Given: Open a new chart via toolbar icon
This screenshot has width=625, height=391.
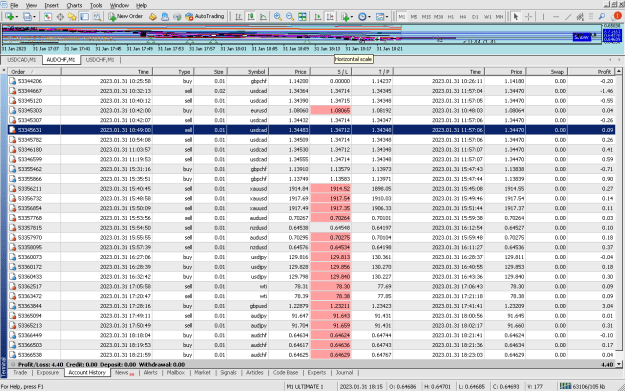Looking at the screenshot, I should click(9, 16).
